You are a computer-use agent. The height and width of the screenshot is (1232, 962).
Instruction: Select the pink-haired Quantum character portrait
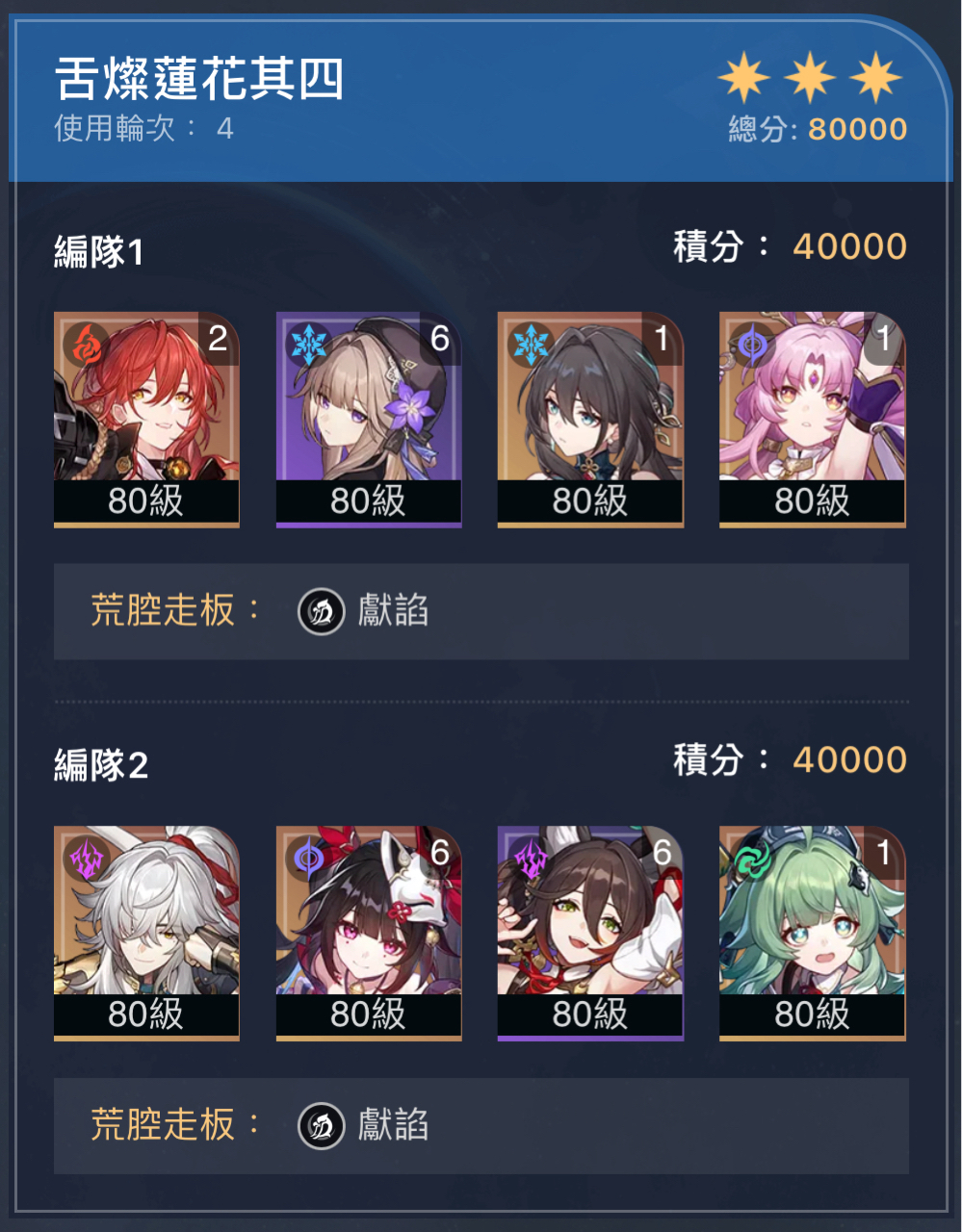coord(813,419)
